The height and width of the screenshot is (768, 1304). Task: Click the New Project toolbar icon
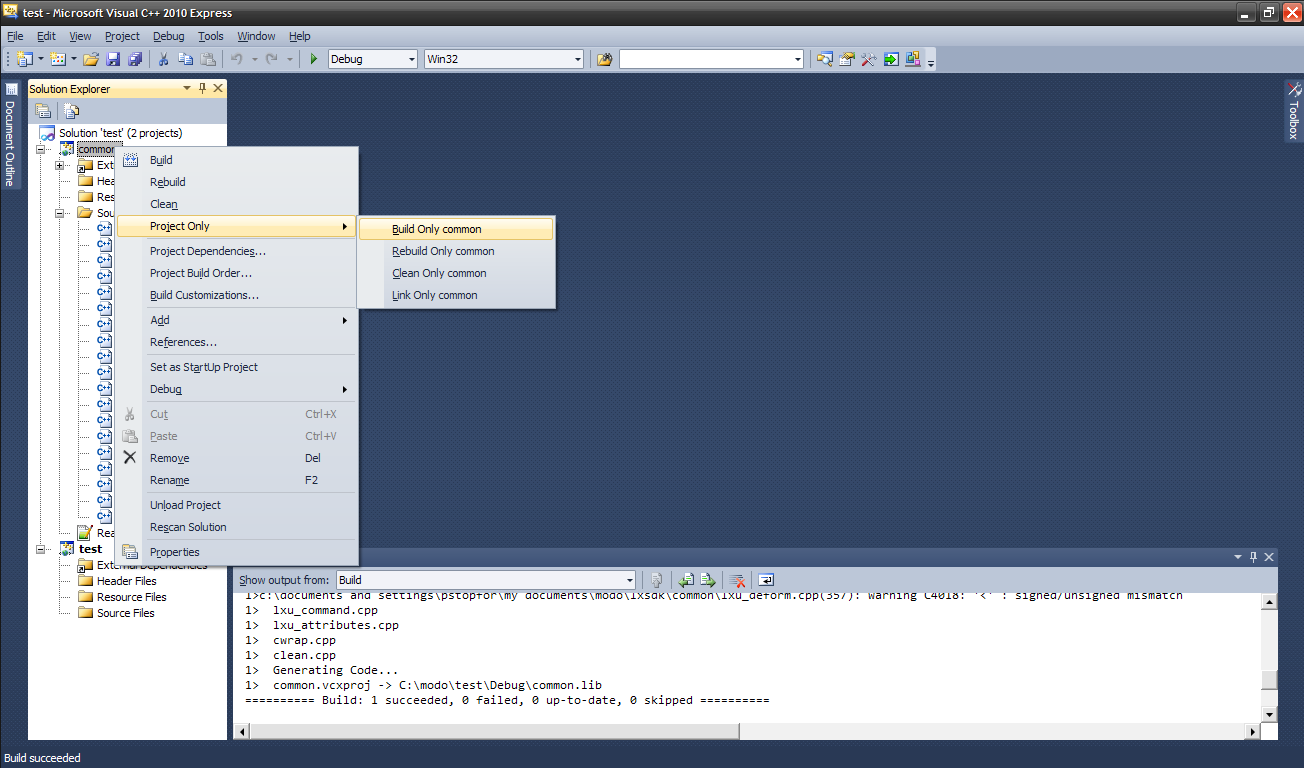click(24, 59)
